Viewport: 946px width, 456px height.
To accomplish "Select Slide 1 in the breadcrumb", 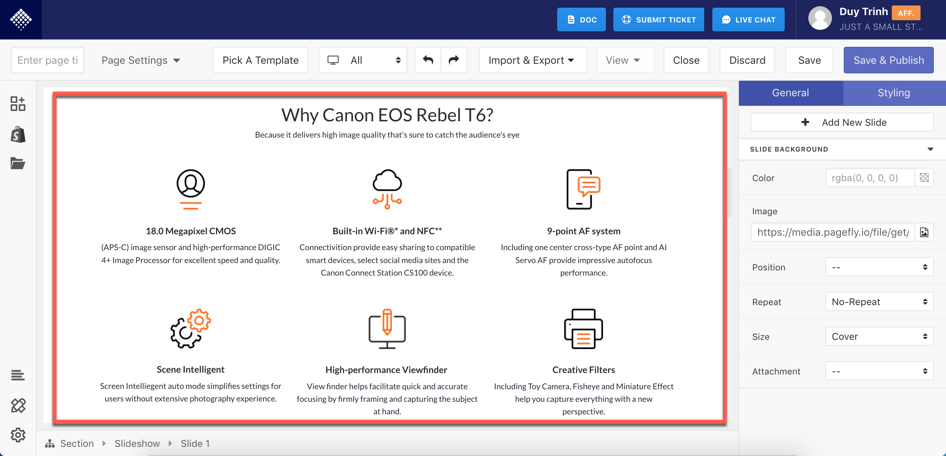I will (195, 443).
